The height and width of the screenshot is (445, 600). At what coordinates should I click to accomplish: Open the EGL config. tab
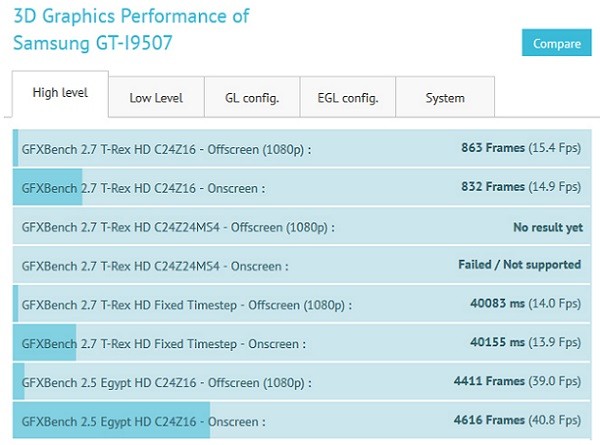click(347, 97)
